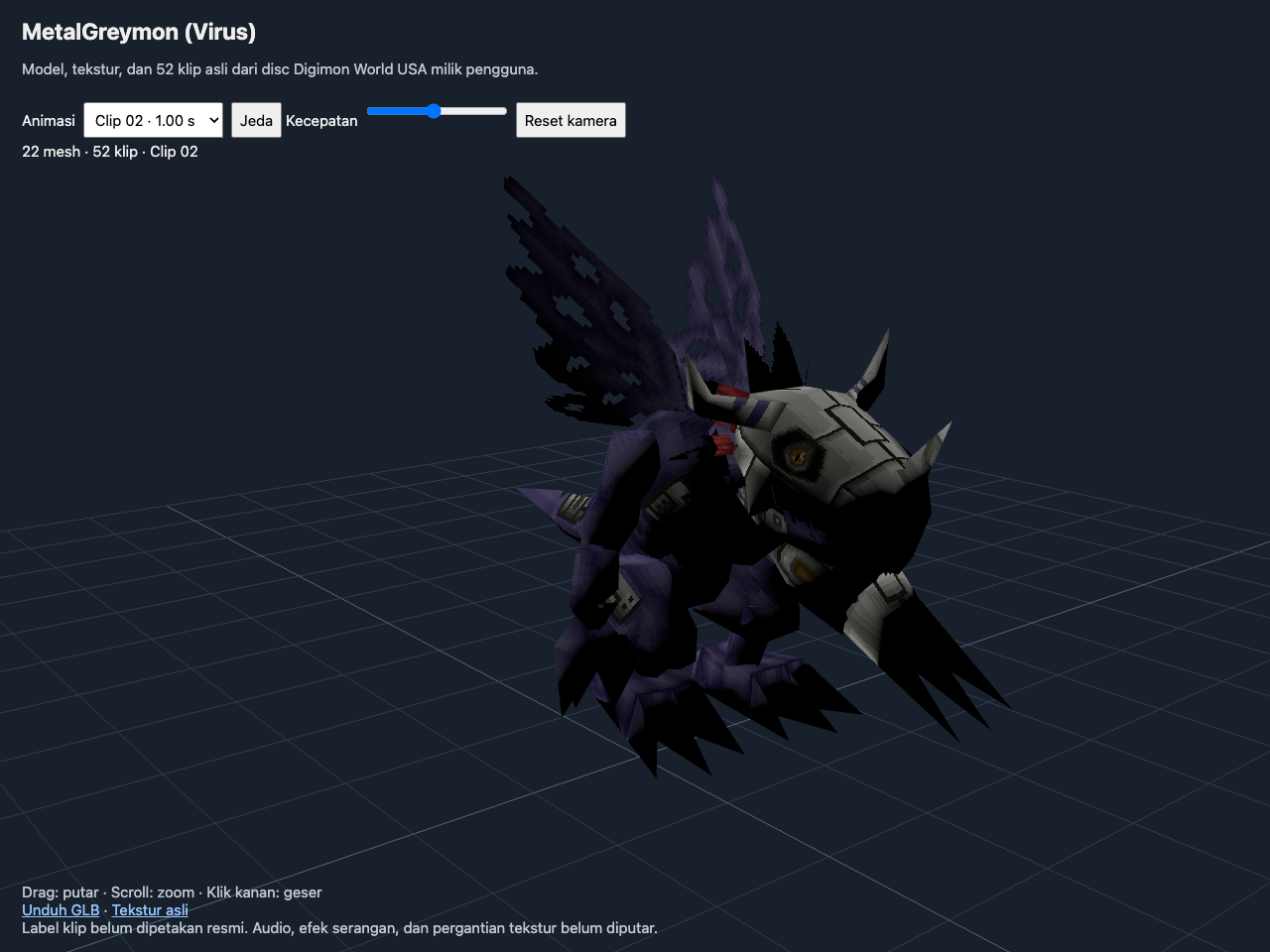Click the description line mentioning Digimon World USA

tap(280, 69)
